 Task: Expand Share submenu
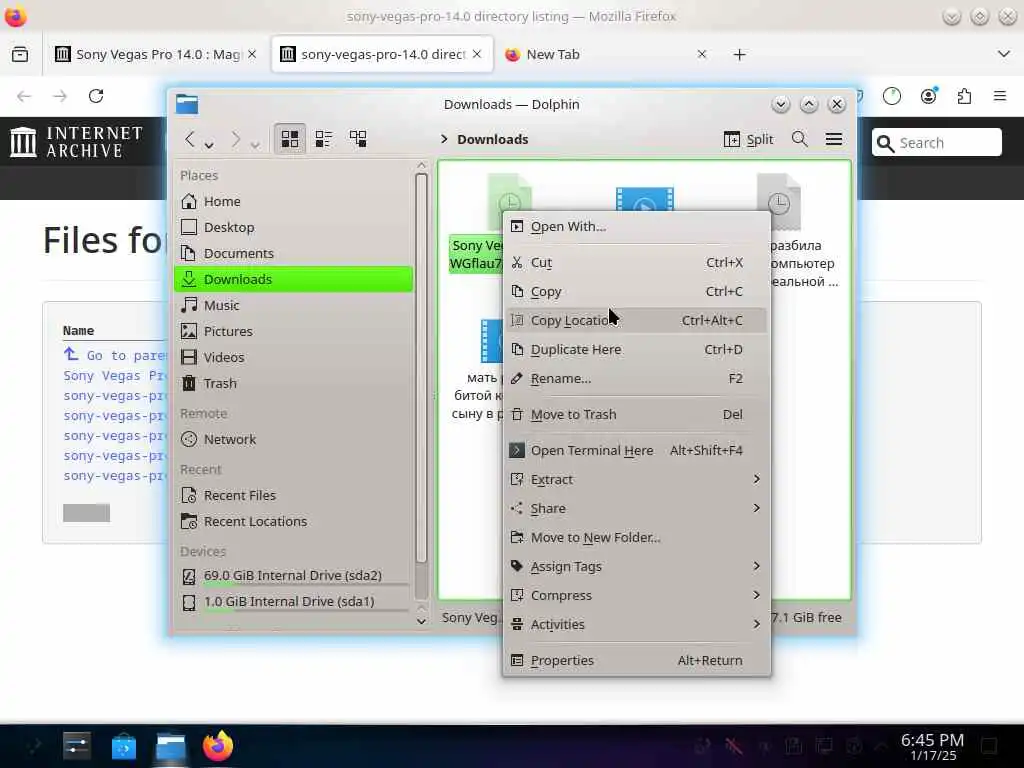(x=637, y=508)
